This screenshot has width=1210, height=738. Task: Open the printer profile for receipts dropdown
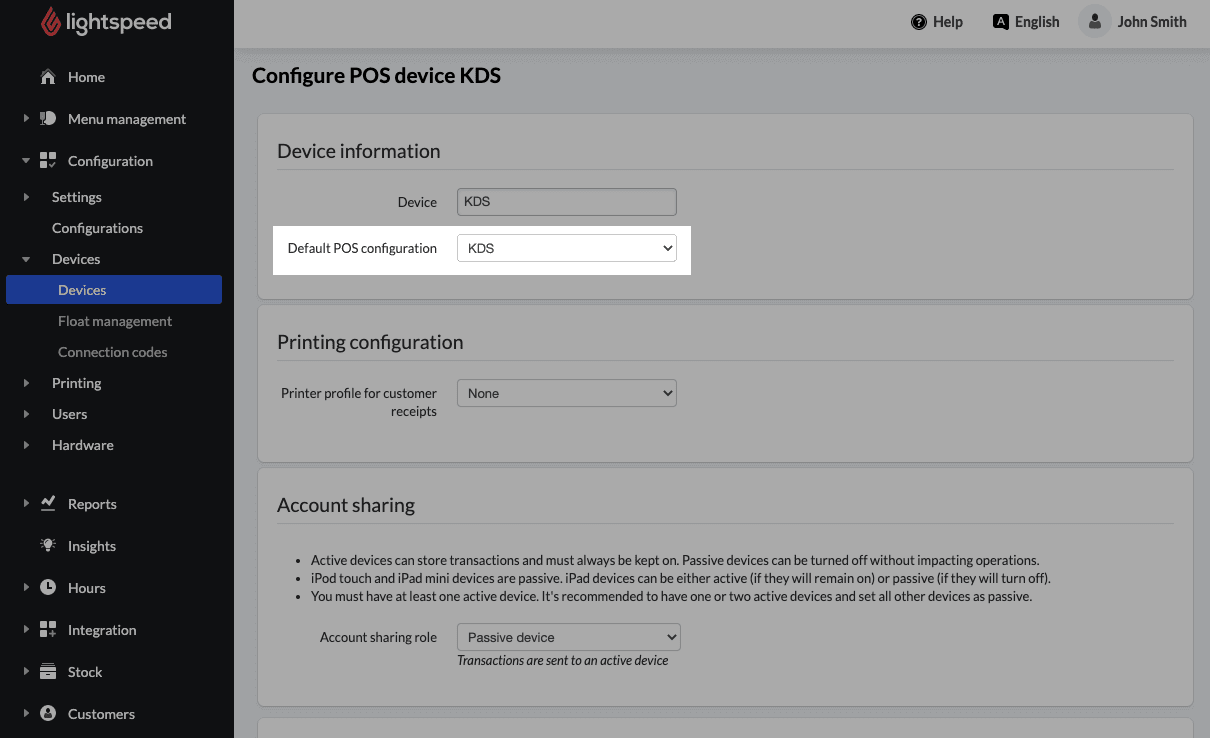[x=566, y=393]
